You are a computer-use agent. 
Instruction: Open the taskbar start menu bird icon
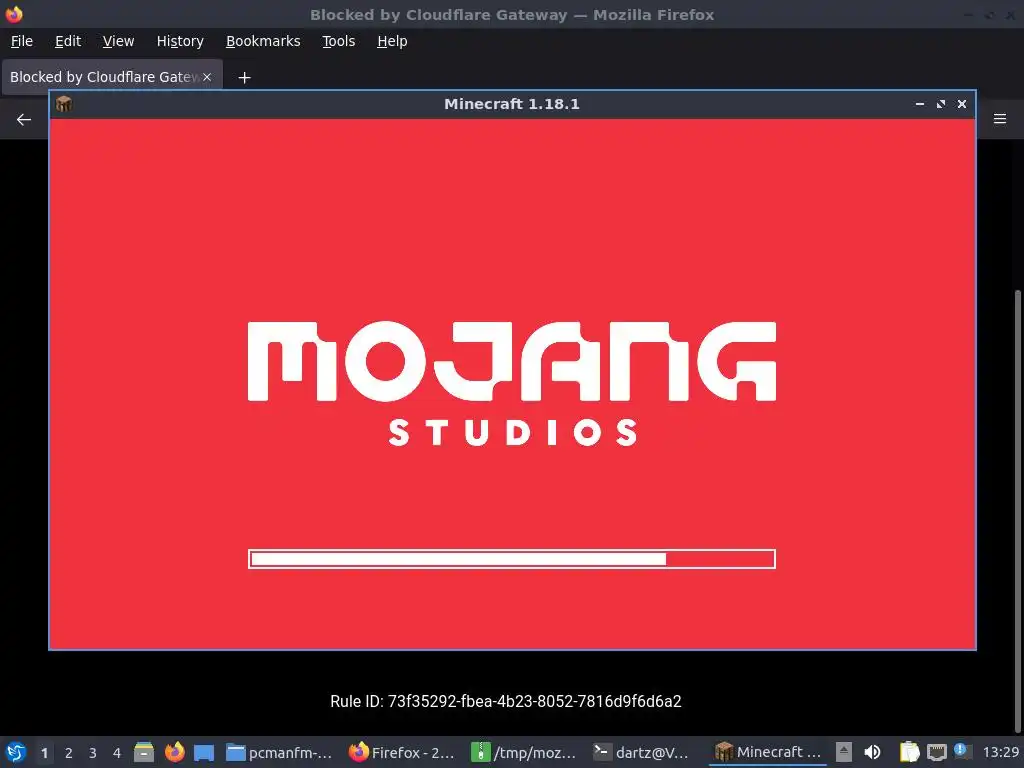(16, 752)
